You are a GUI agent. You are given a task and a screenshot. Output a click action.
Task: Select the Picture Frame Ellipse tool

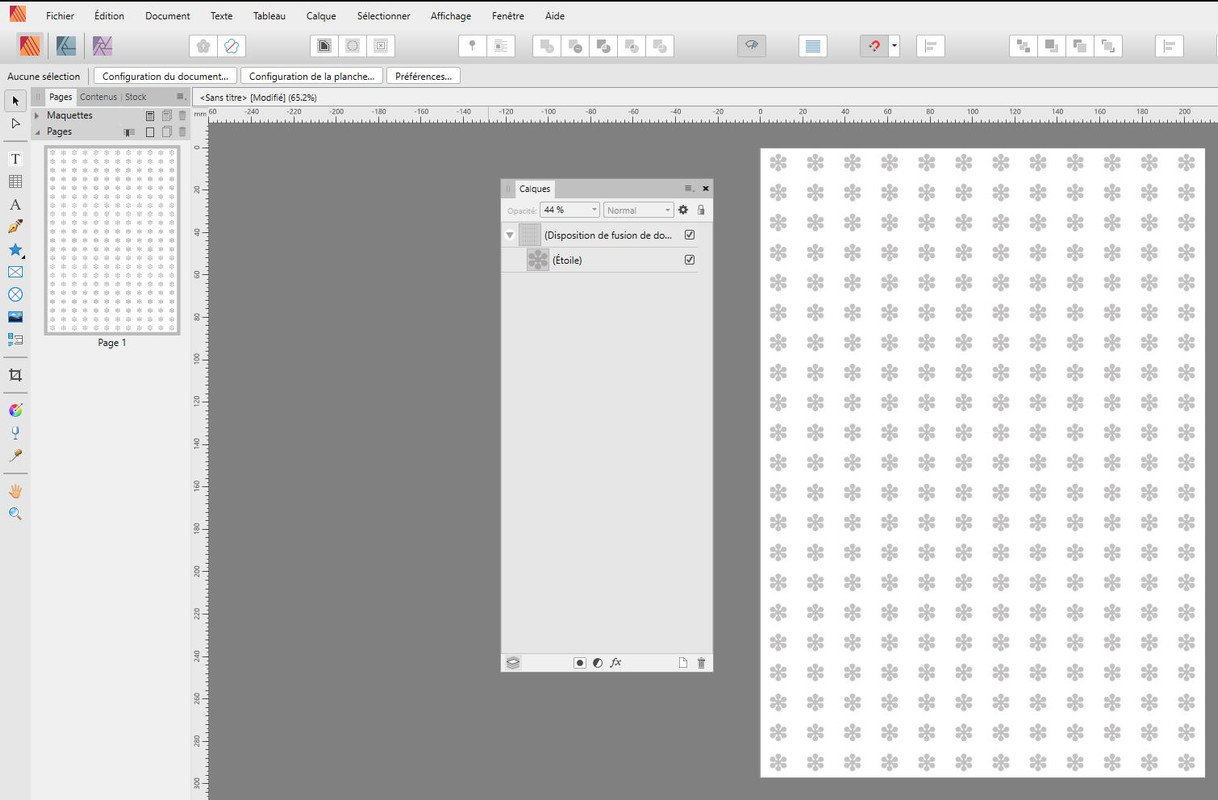point(15,295)
